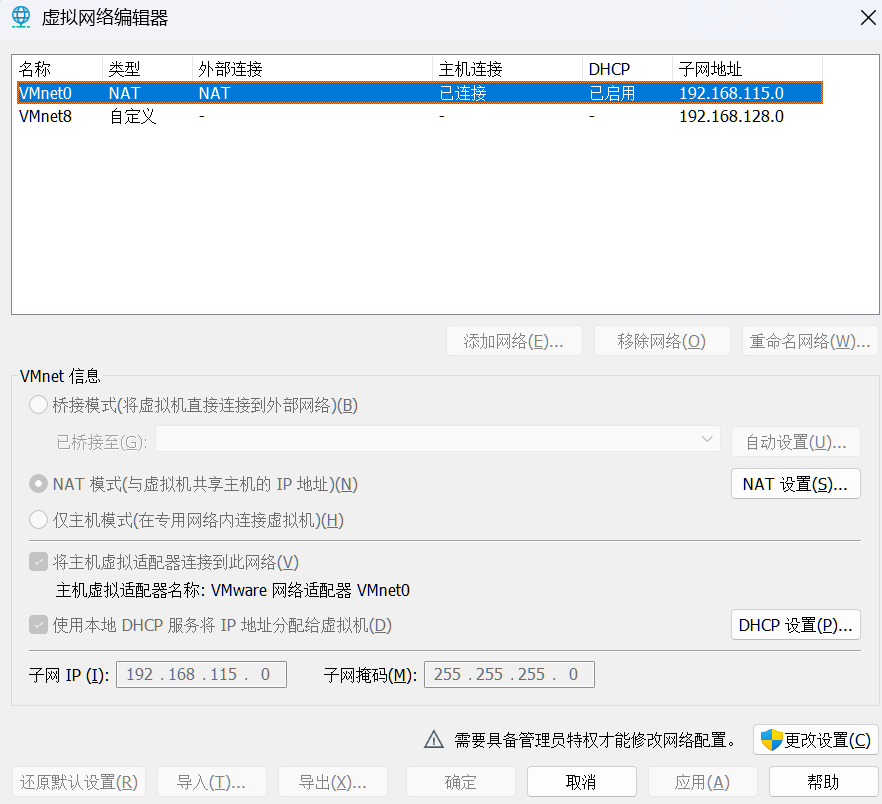882x804 pixels.
Task: Open 帮助 help button
Action: pos(824,781)
